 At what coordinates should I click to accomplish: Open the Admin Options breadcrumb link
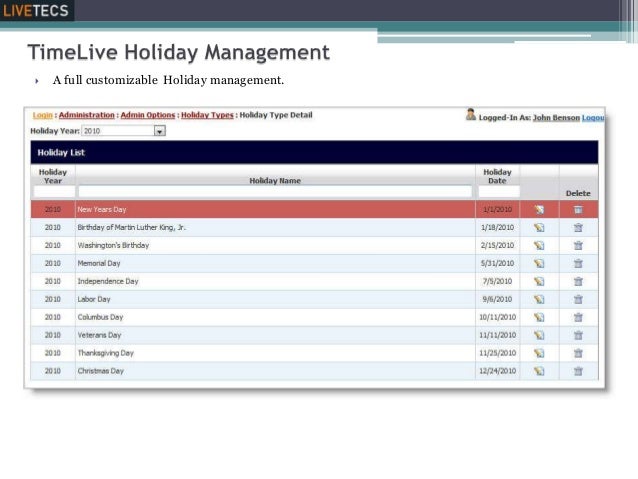(x=148, y=115)
